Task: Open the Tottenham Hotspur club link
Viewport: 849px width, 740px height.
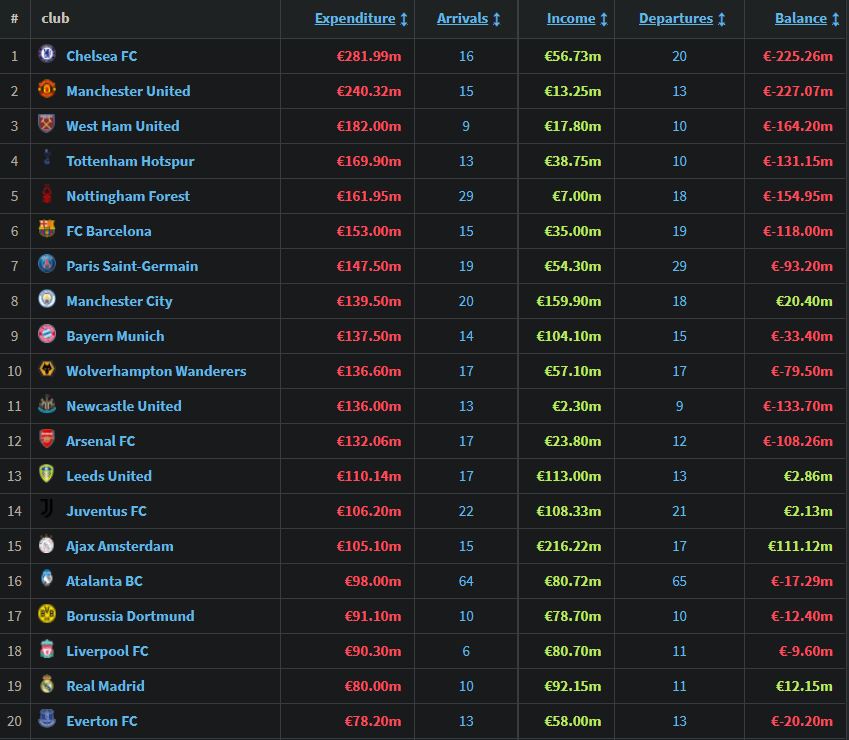Action: point(130,161)
